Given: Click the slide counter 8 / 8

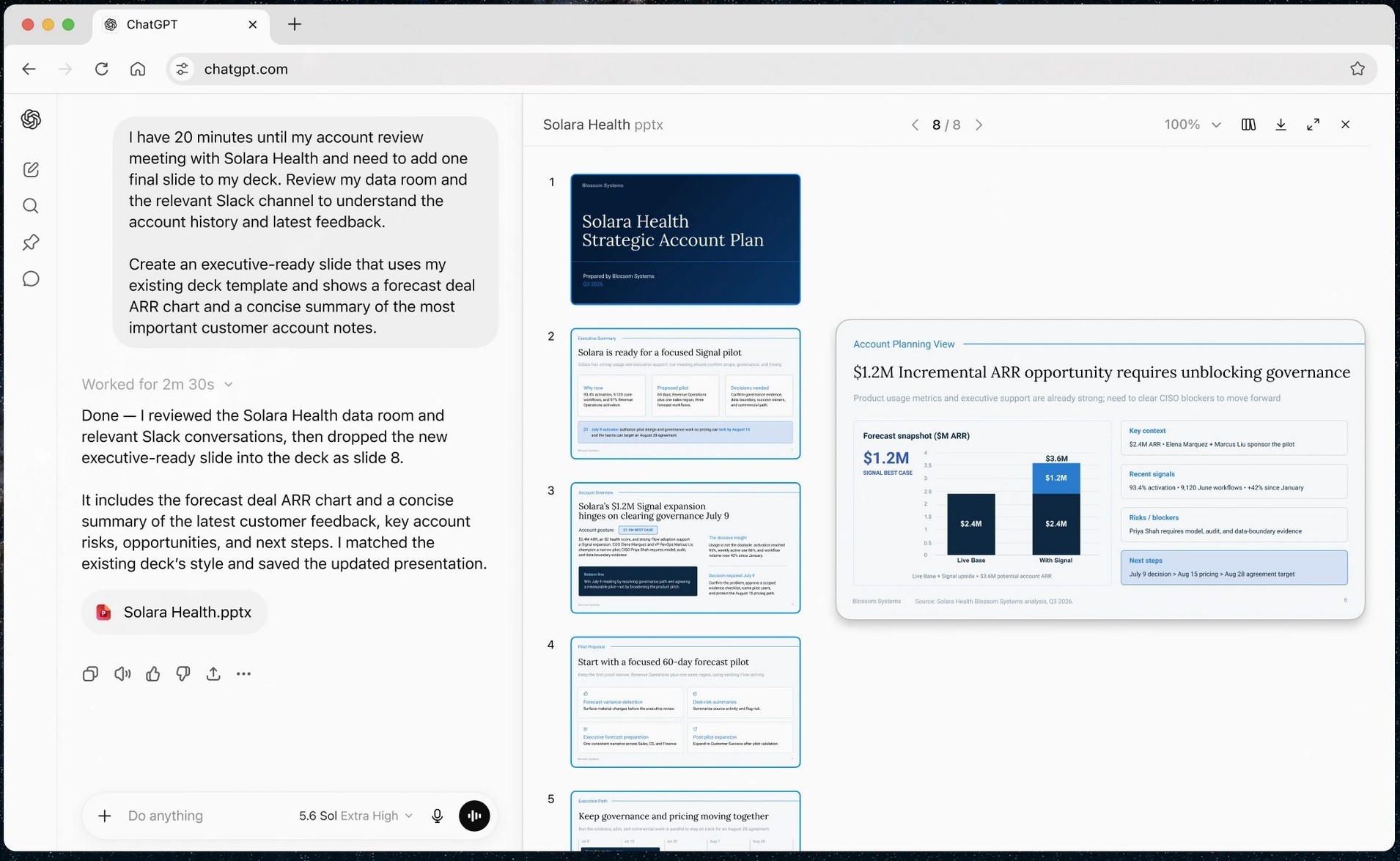Looking at the screenshot, I should [x=946, y=125].
